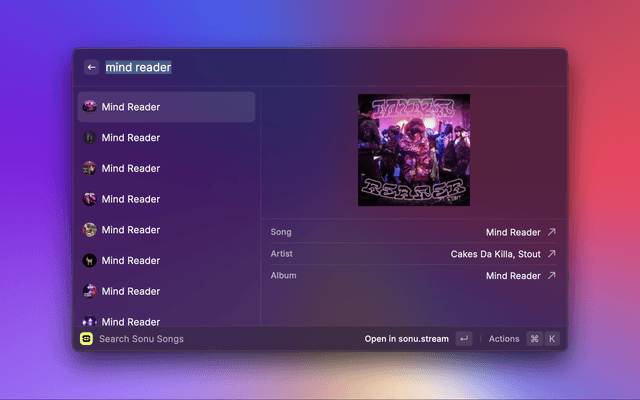Click the Sonu extension icon in footer
640x400 pixels.
[87, 339]
